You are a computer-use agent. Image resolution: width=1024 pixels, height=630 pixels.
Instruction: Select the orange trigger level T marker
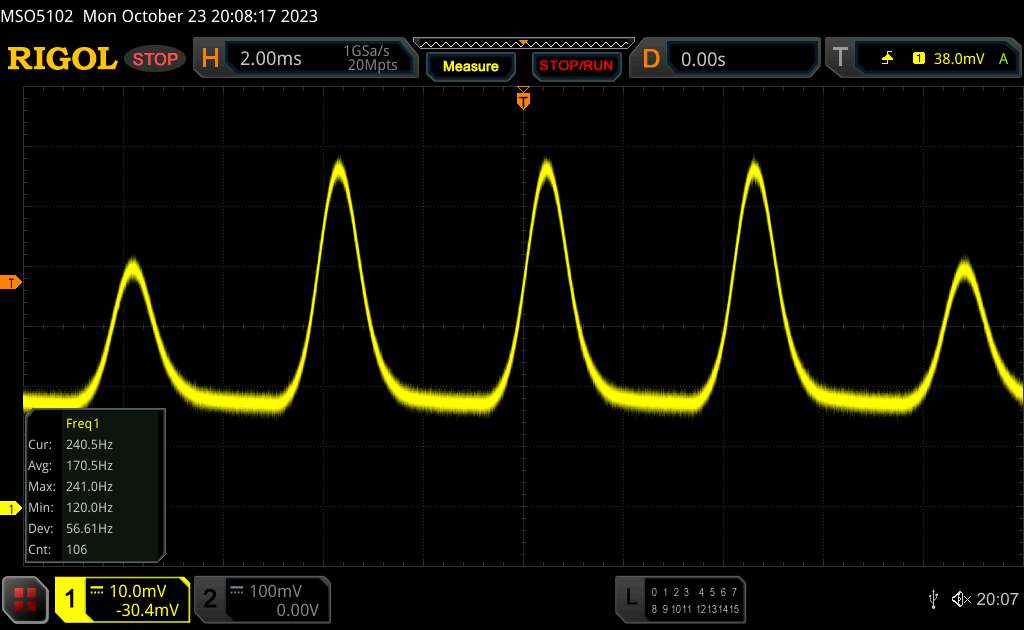click(x=11, y=283)
